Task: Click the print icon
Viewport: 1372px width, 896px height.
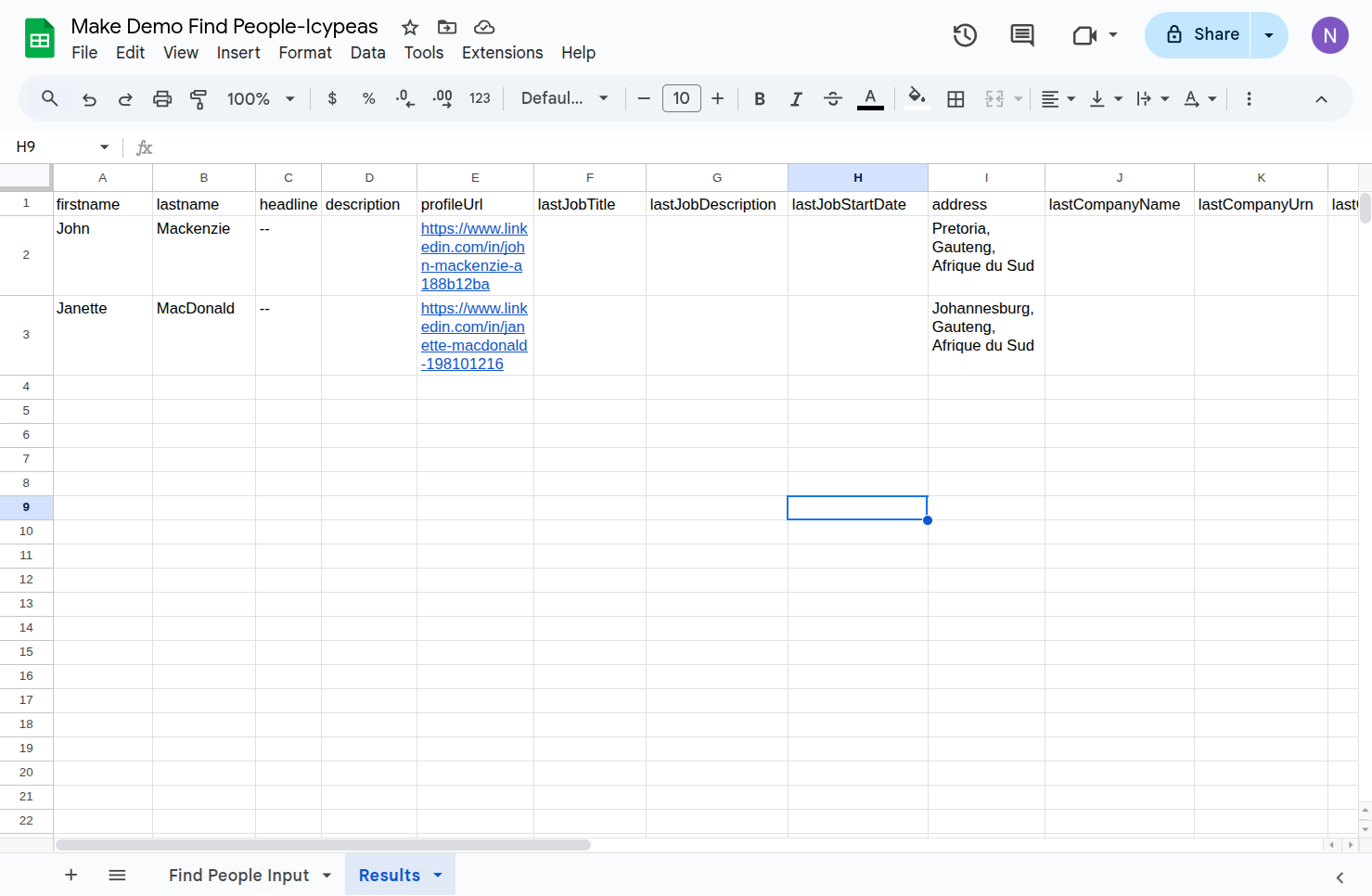Action: (x=162, y=98)
